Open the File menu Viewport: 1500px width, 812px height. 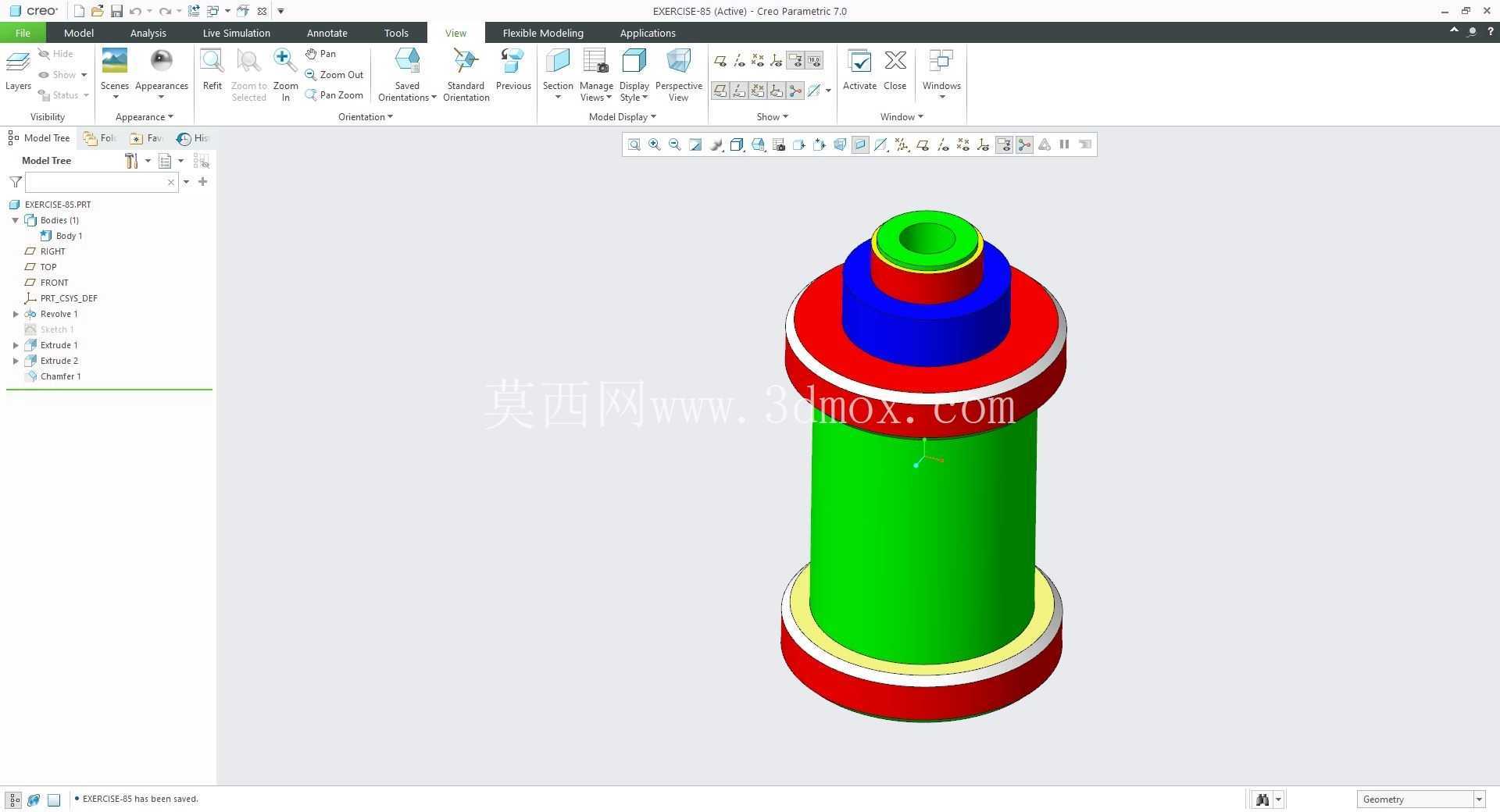click(23, 33)
